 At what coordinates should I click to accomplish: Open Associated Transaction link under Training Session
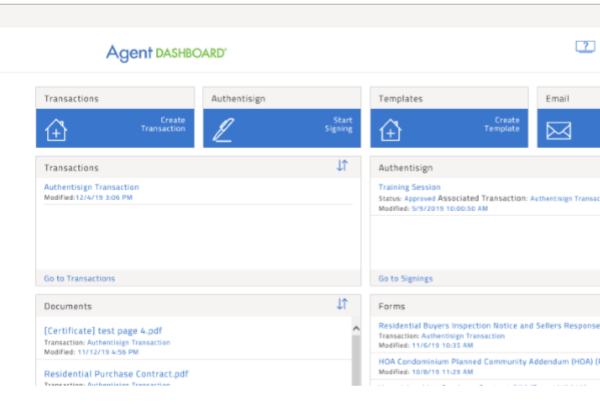[x=565, y=199]
